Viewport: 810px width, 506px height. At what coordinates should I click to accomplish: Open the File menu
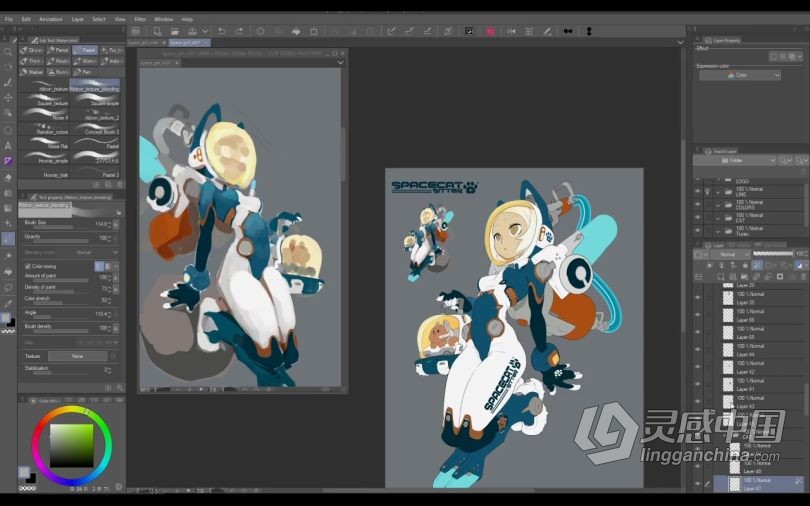click(9, 19)
